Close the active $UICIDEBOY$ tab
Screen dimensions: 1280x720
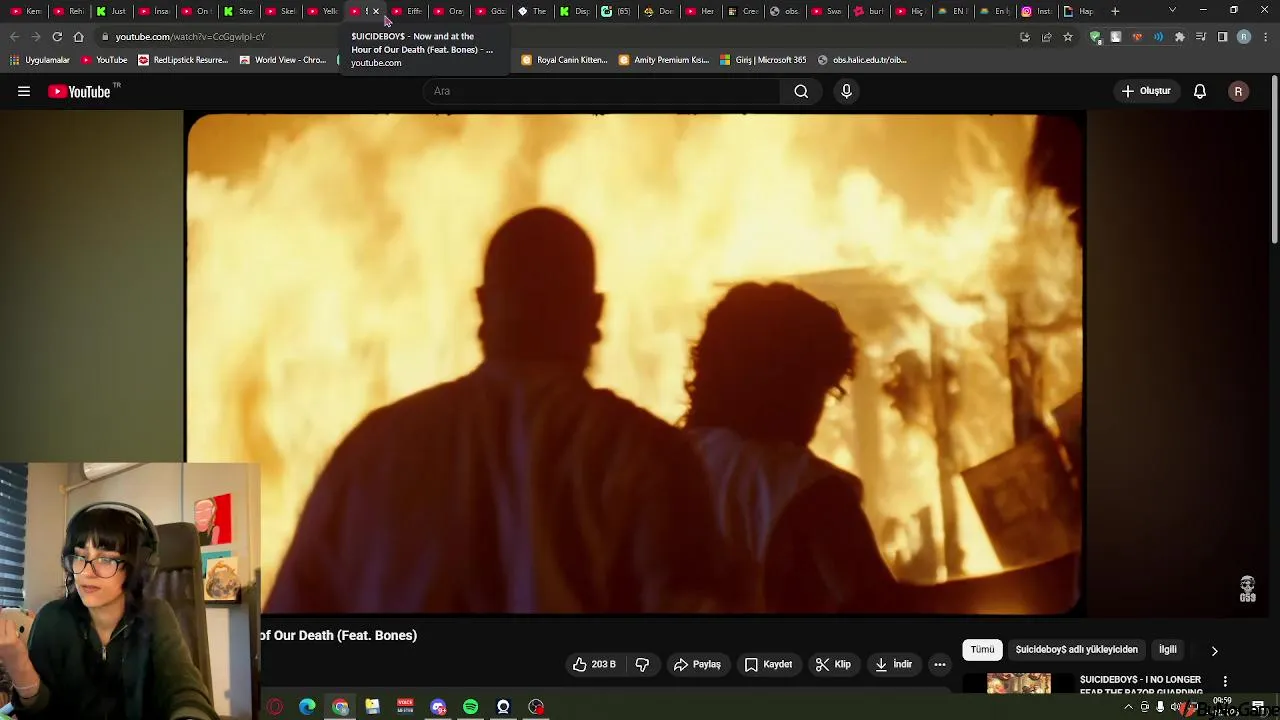(x=376, y=11)
